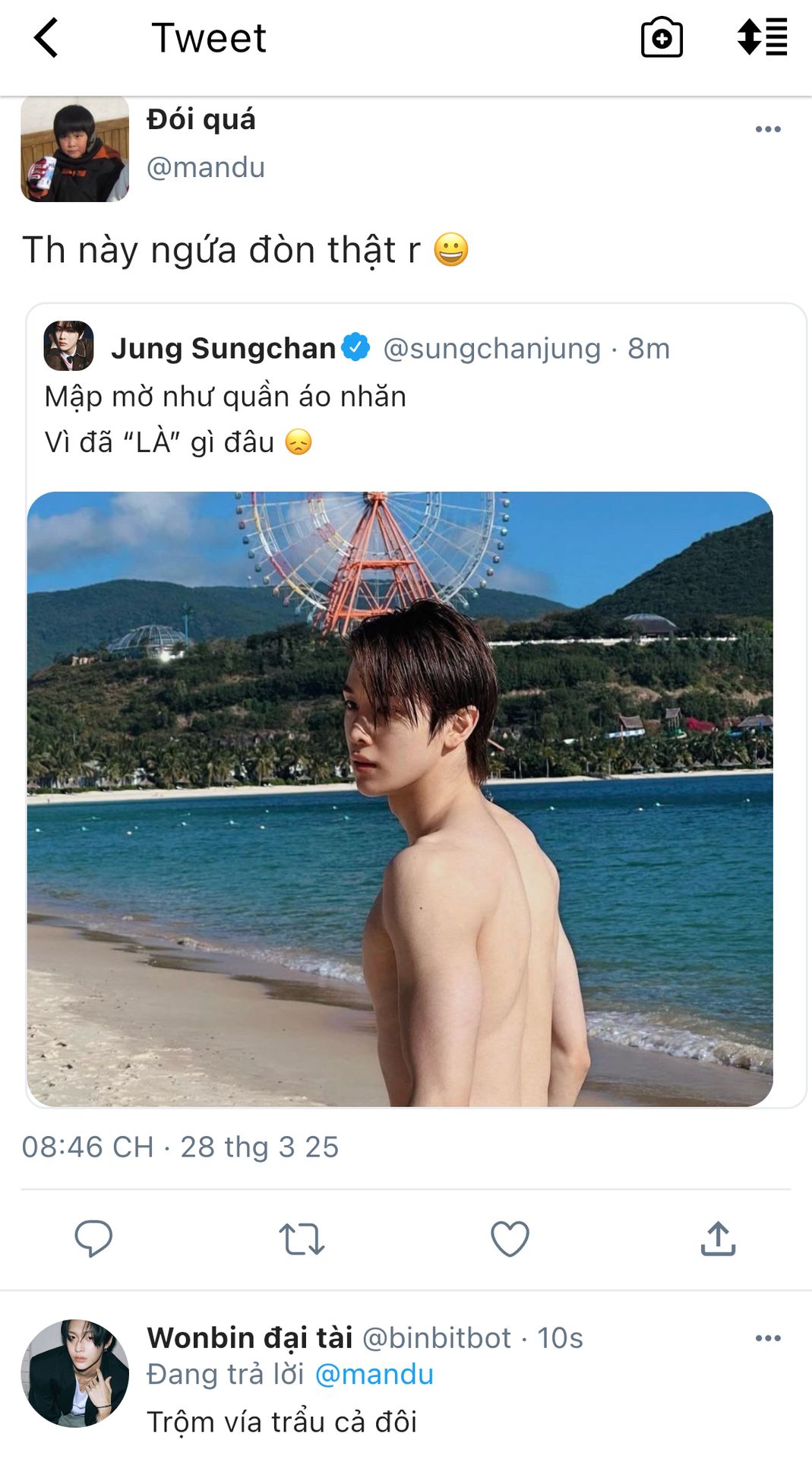This screenshot has height=1459, width=812.
Task: Tap the blue verified badge
Action: 355,347
